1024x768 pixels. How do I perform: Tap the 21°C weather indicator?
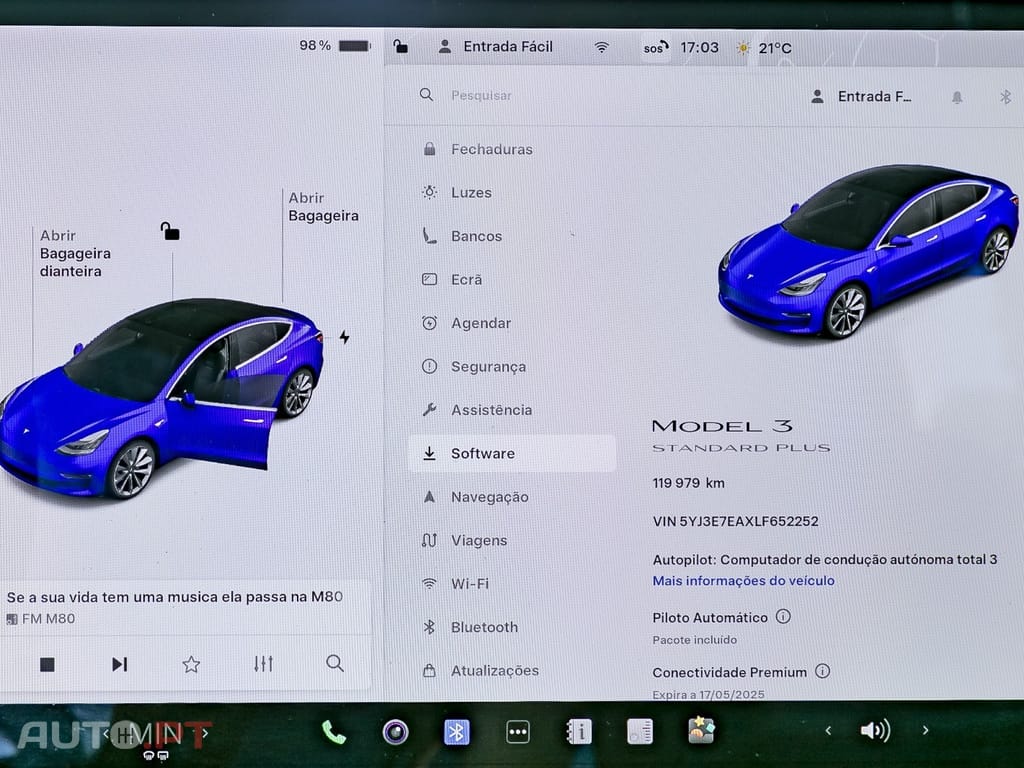(x=764, y=48)
